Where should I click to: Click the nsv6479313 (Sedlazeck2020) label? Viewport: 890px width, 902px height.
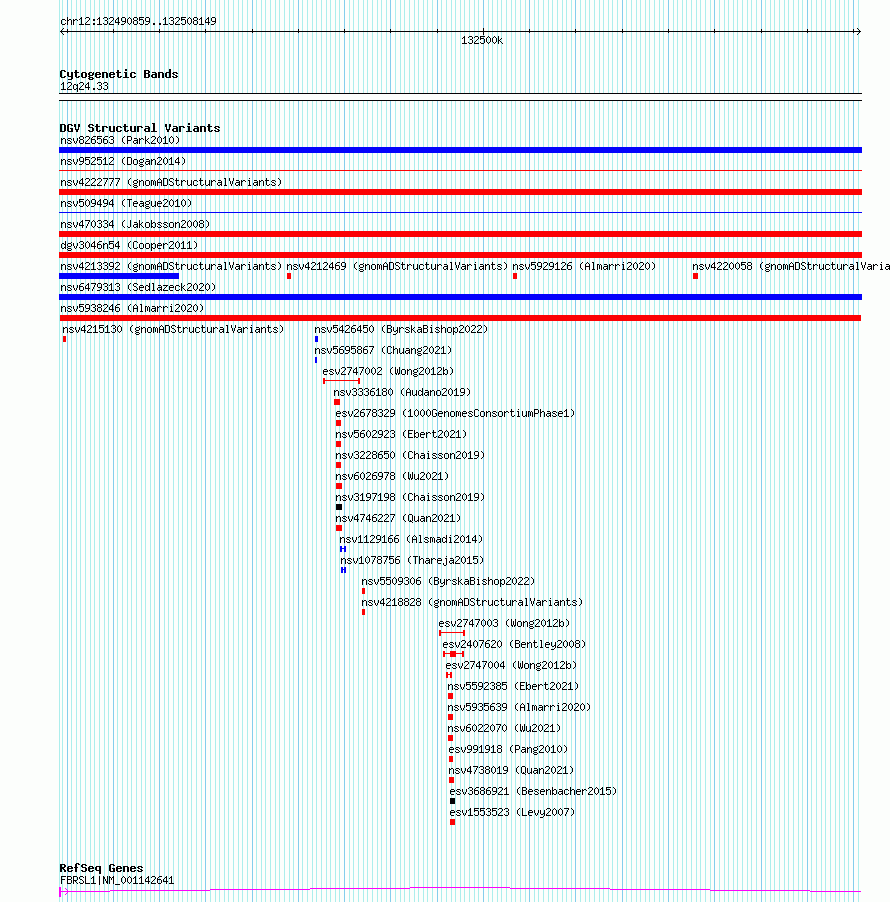point(138,287)
